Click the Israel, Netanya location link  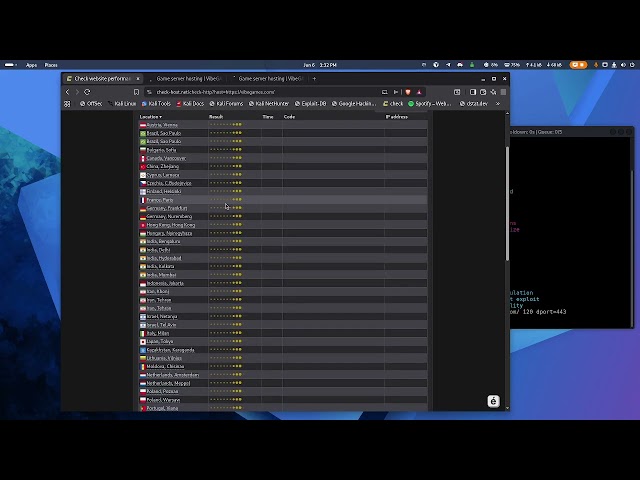pyautogui.click(x=162, y=316)
